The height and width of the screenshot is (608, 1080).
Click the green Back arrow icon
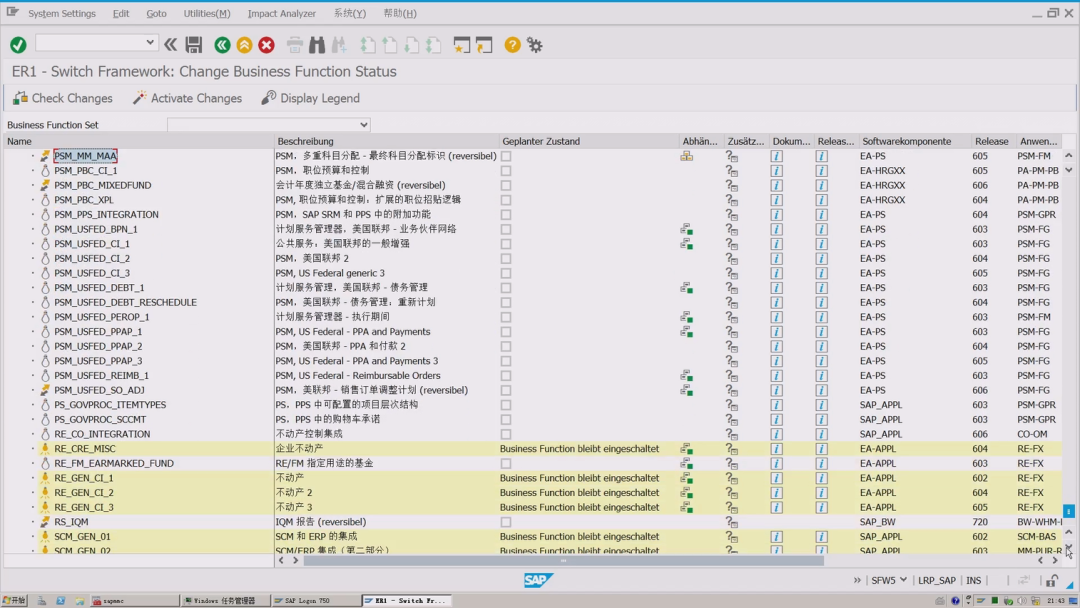tap(222, 45)
